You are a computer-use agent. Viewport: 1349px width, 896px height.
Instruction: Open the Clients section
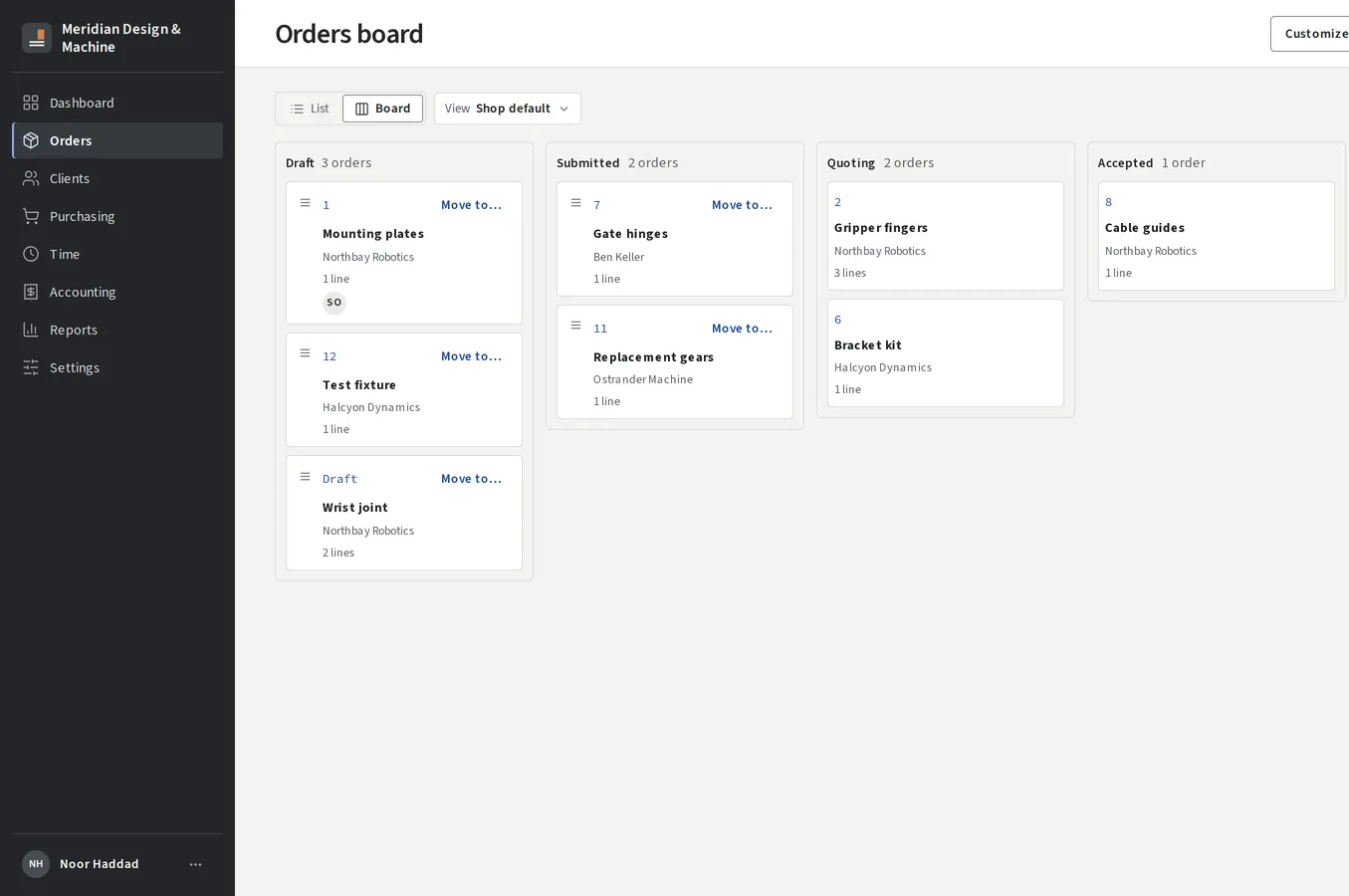(117, 178)
